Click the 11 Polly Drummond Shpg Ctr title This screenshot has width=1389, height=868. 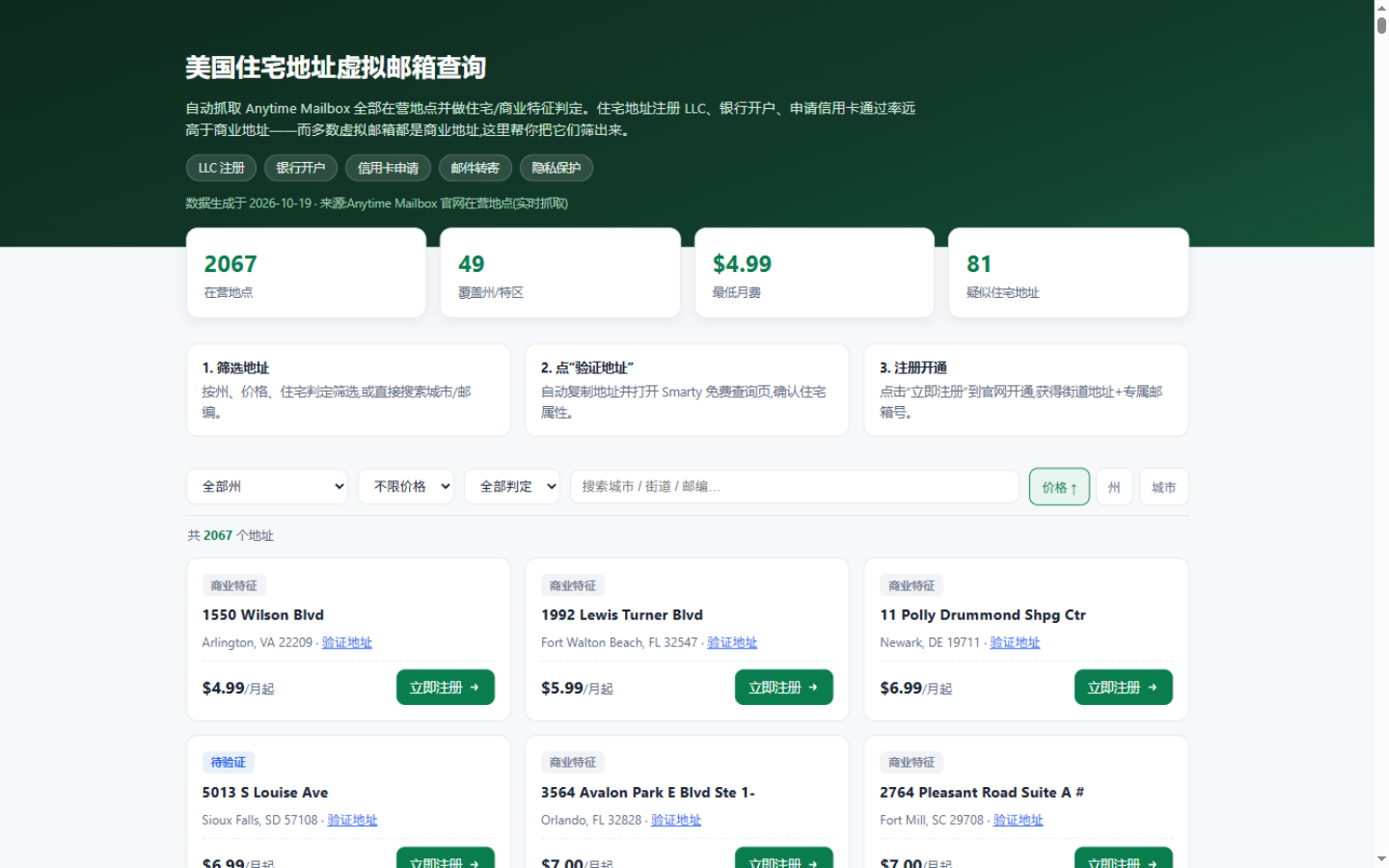click(x=983, y=615)
